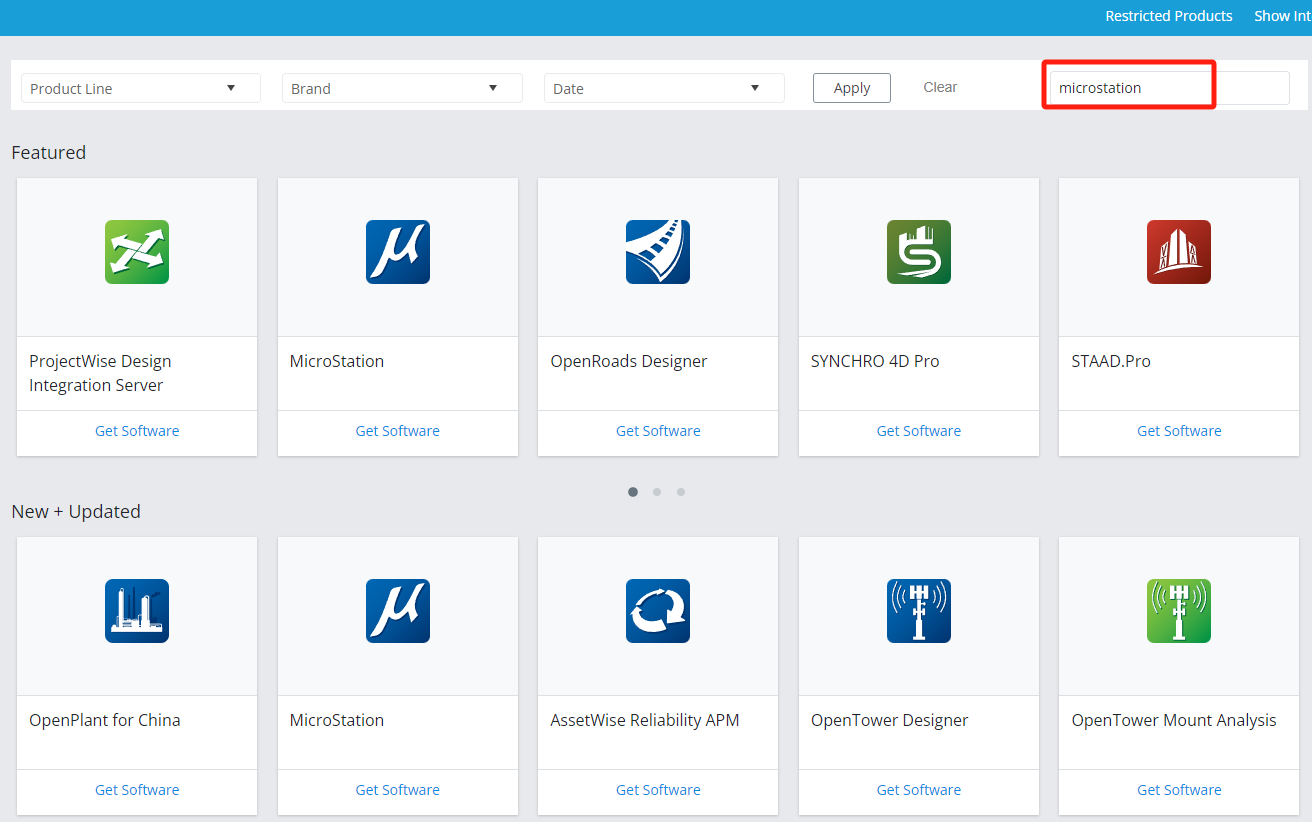Click the green OpenTower Mount Analysis icon
The height and width of the screenshot is (822, 1312).
[1179, 611]
